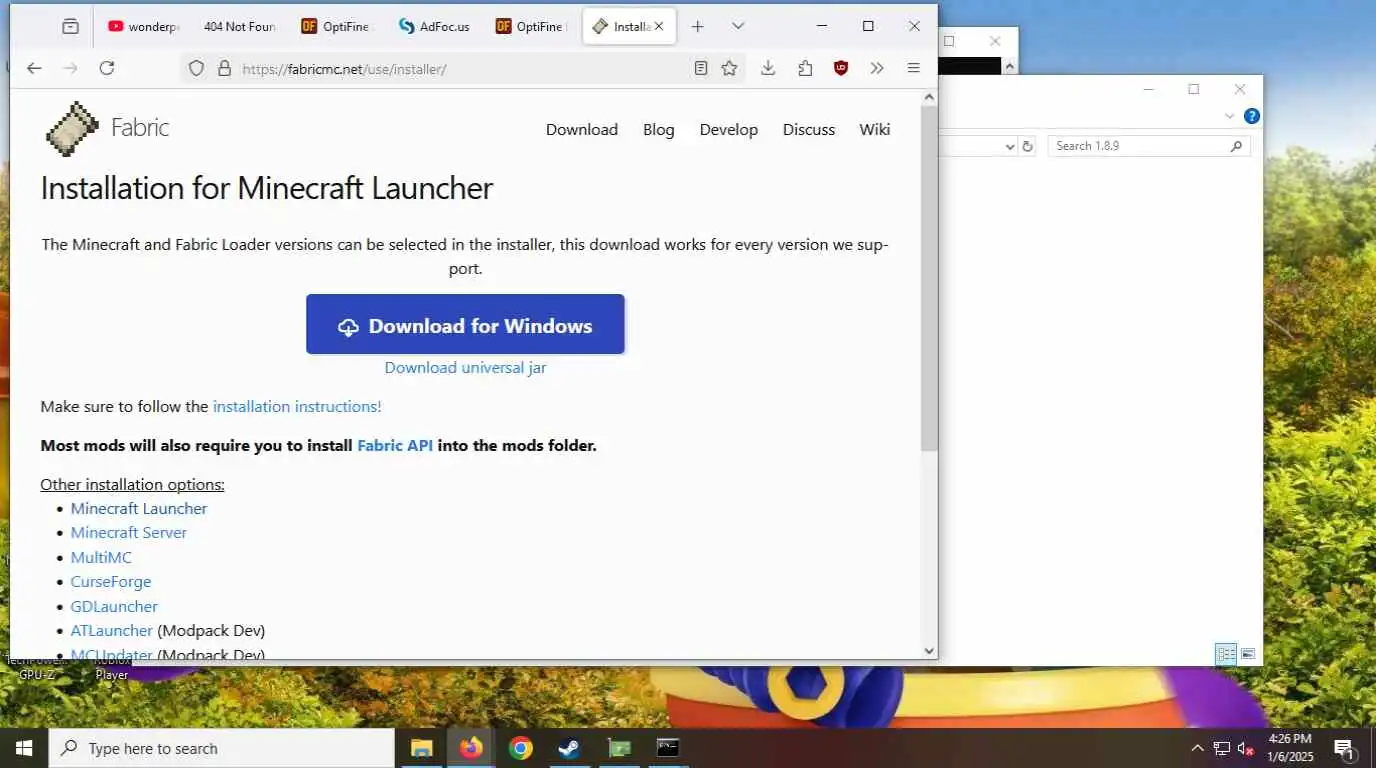Click the uBlock Origin shield icon

click(x=841, y=68)
